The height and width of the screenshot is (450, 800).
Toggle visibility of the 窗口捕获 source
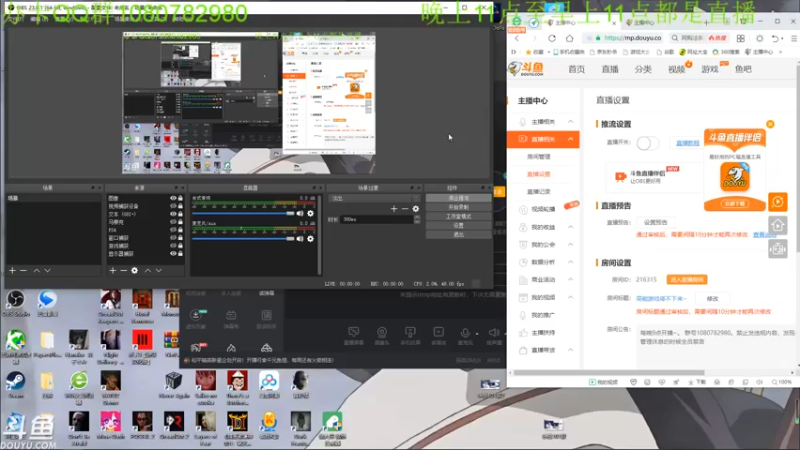tap(173, 238)
